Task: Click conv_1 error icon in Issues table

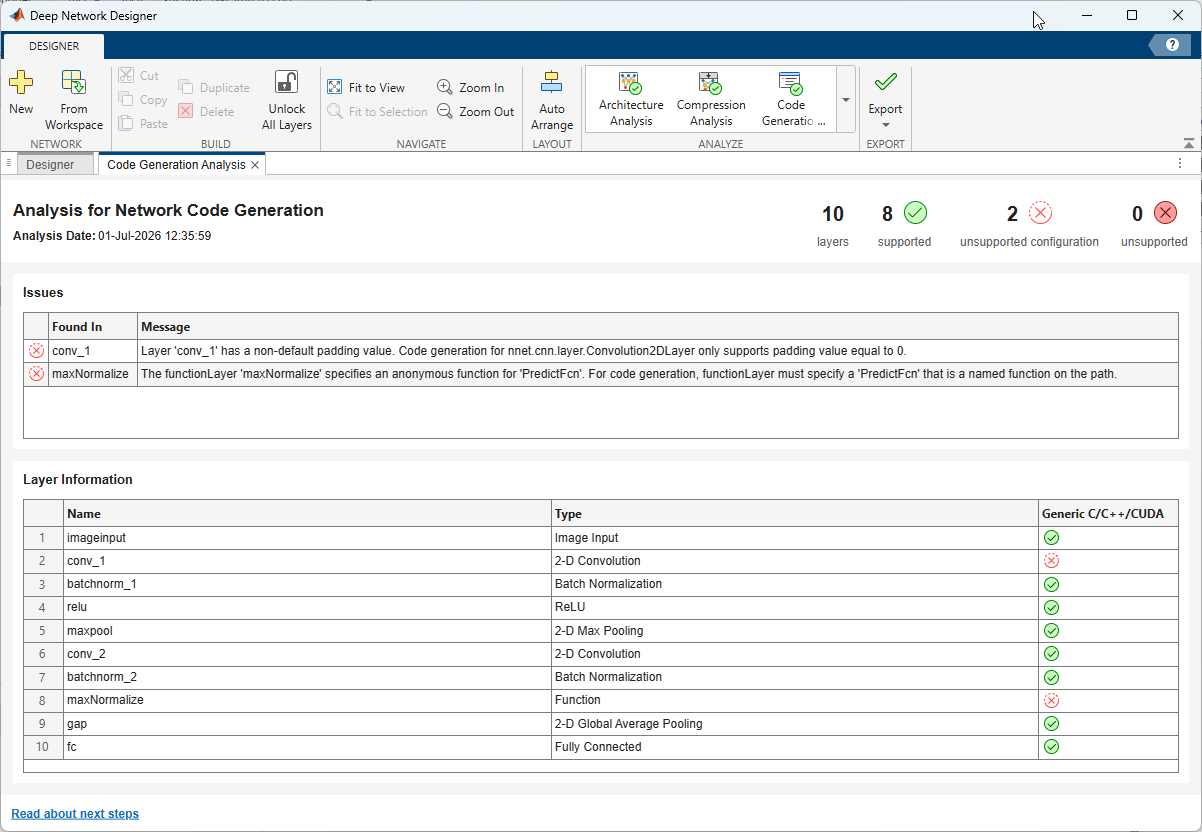Action: (x=36, y=350)
